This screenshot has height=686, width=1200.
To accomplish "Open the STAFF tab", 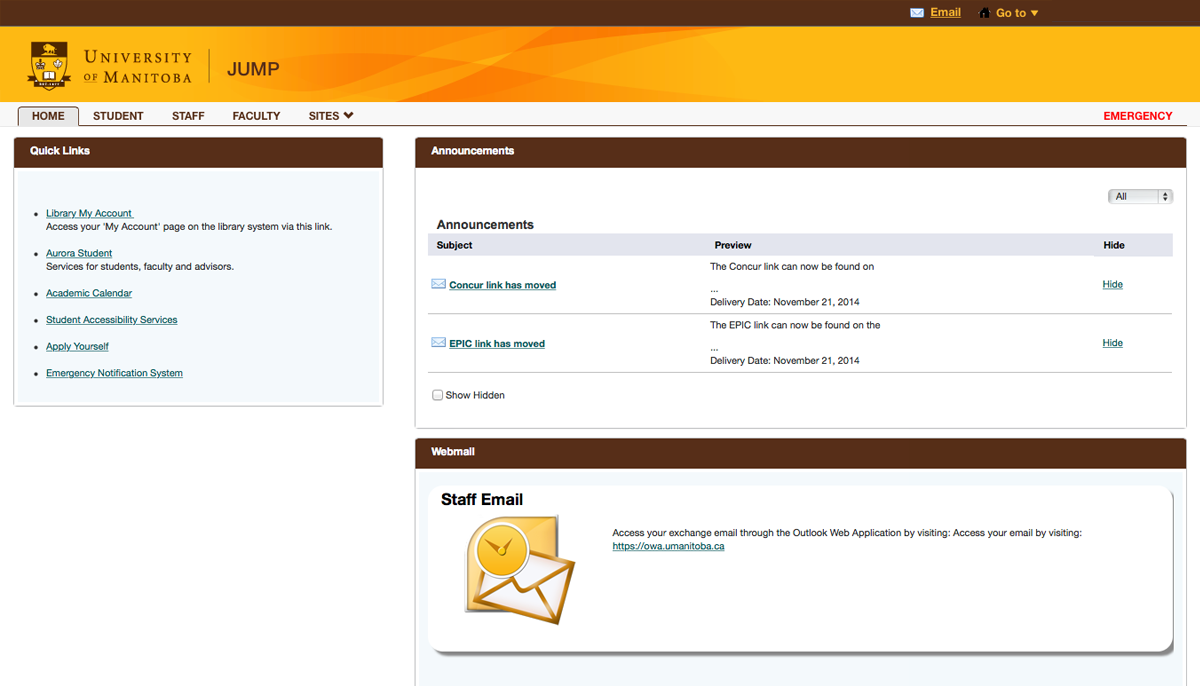I will click(x=188, y=116).
